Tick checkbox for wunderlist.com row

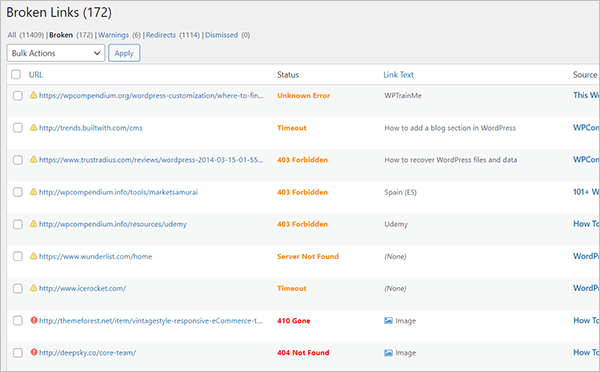coord(18,256)
